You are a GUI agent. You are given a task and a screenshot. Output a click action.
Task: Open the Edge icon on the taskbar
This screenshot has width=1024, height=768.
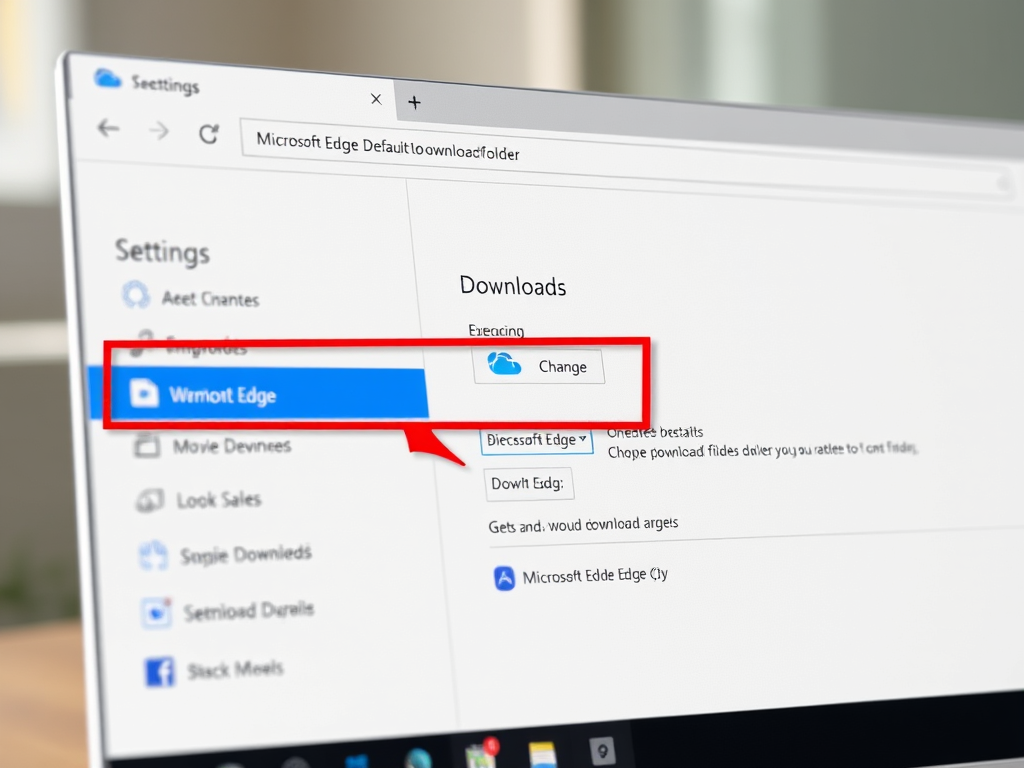coord(418,759)
